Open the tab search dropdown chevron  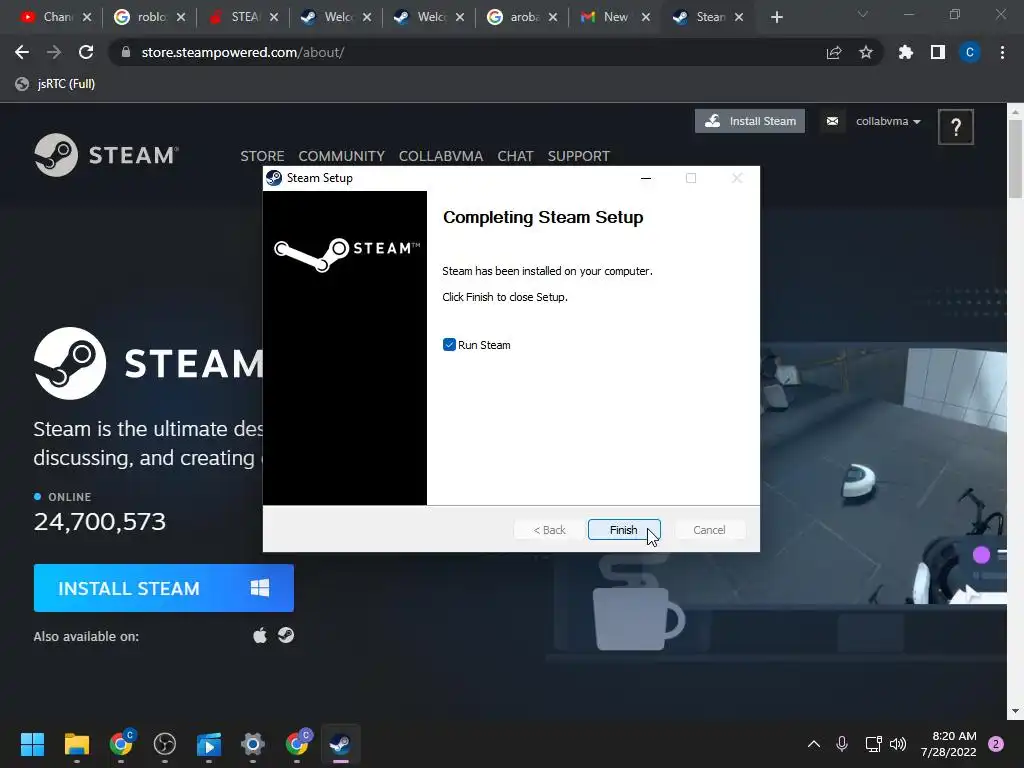click(x=863, y=14)
